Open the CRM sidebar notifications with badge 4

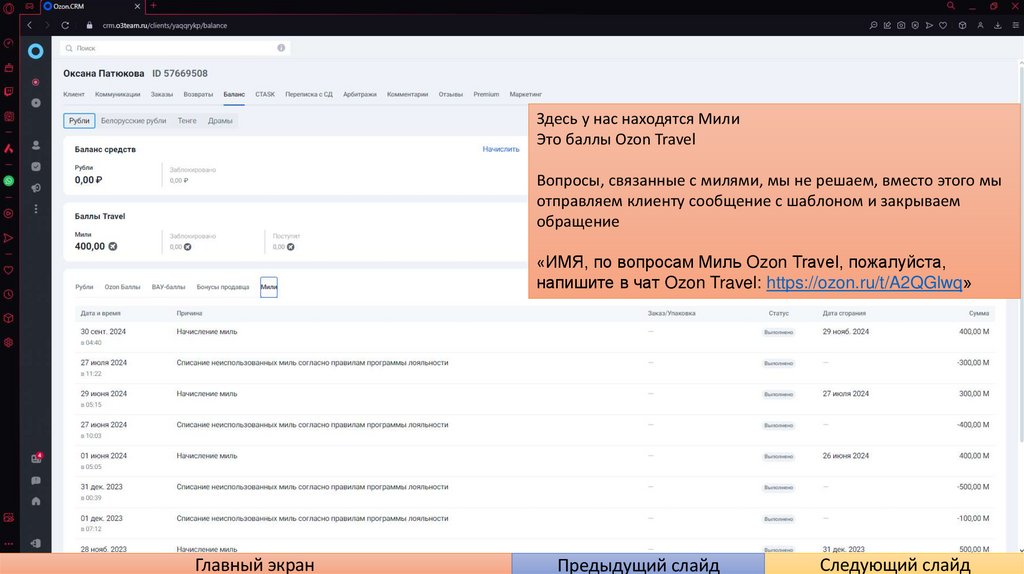click(x=37, y=458)
